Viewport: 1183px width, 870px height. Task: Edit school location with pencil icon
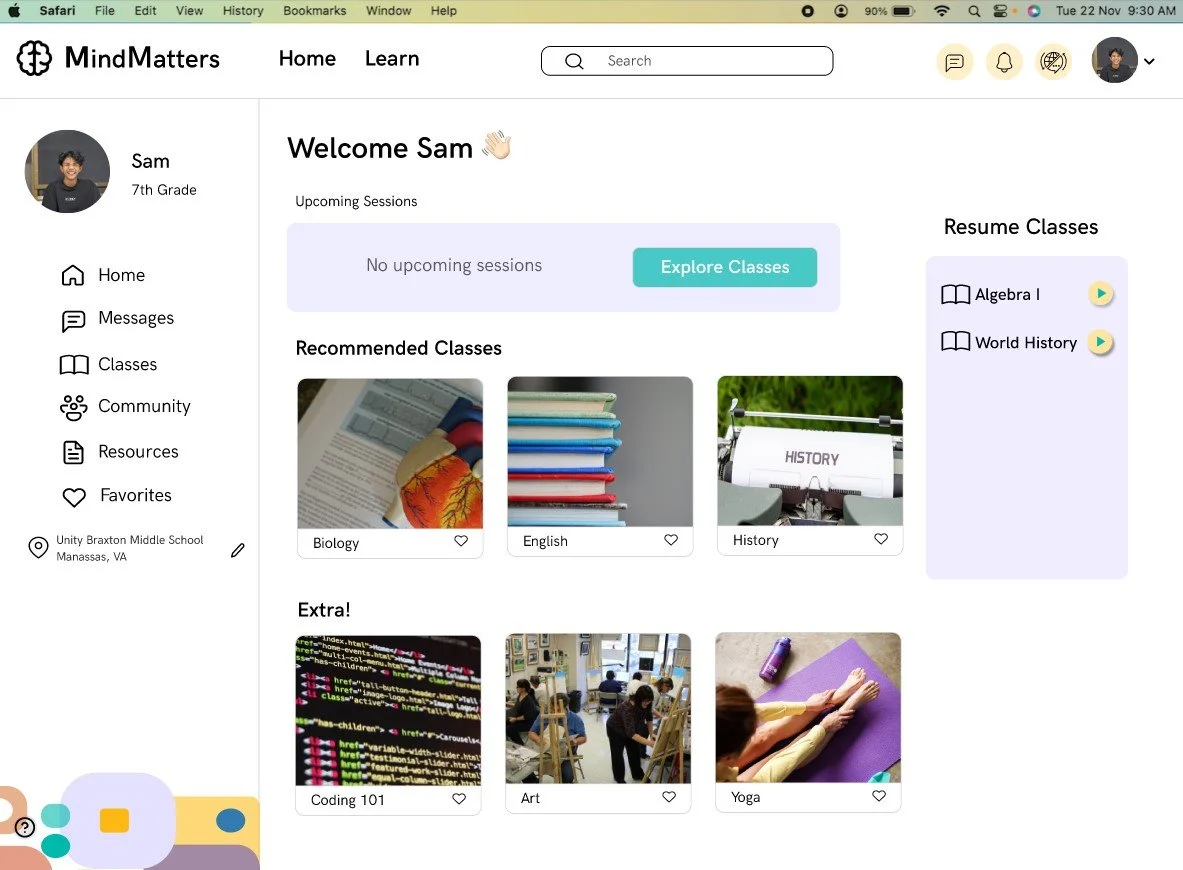coord(238,550)
